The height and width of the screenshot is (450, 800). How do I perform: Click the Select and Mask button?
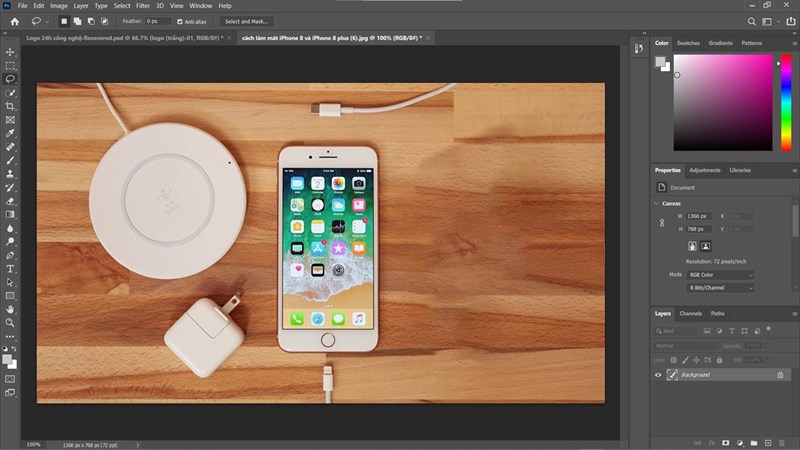(x=246, y=21)
